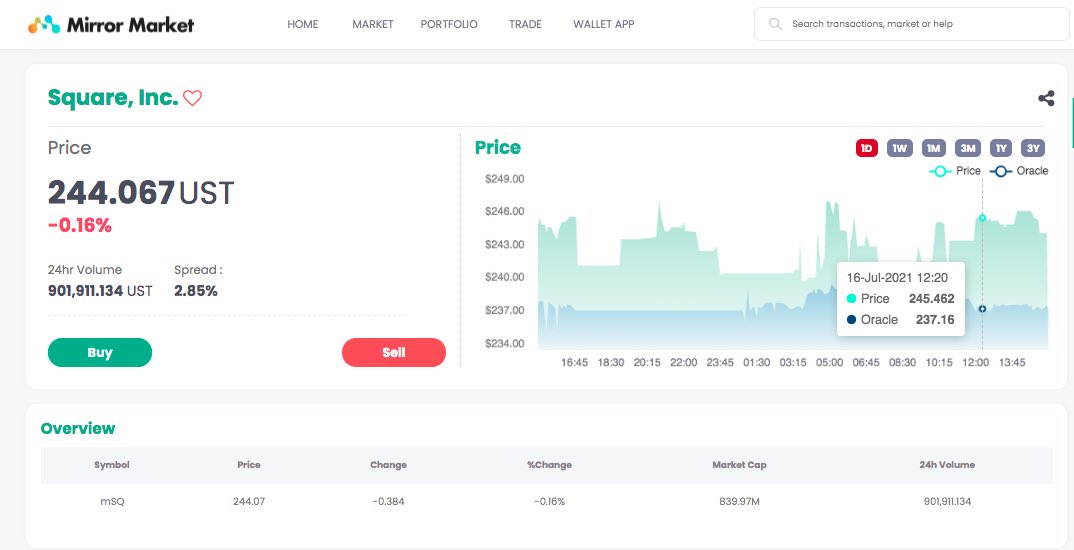The image size is (1074, 550).
Task: Click the tooltip date 16-Jul-2021 12:20
Action: pos(897,278)
